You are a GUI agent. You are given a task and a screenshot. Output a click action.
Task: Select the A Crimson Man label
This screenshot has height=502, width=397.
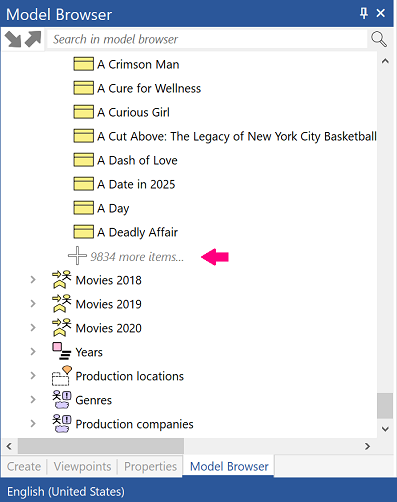138,64
